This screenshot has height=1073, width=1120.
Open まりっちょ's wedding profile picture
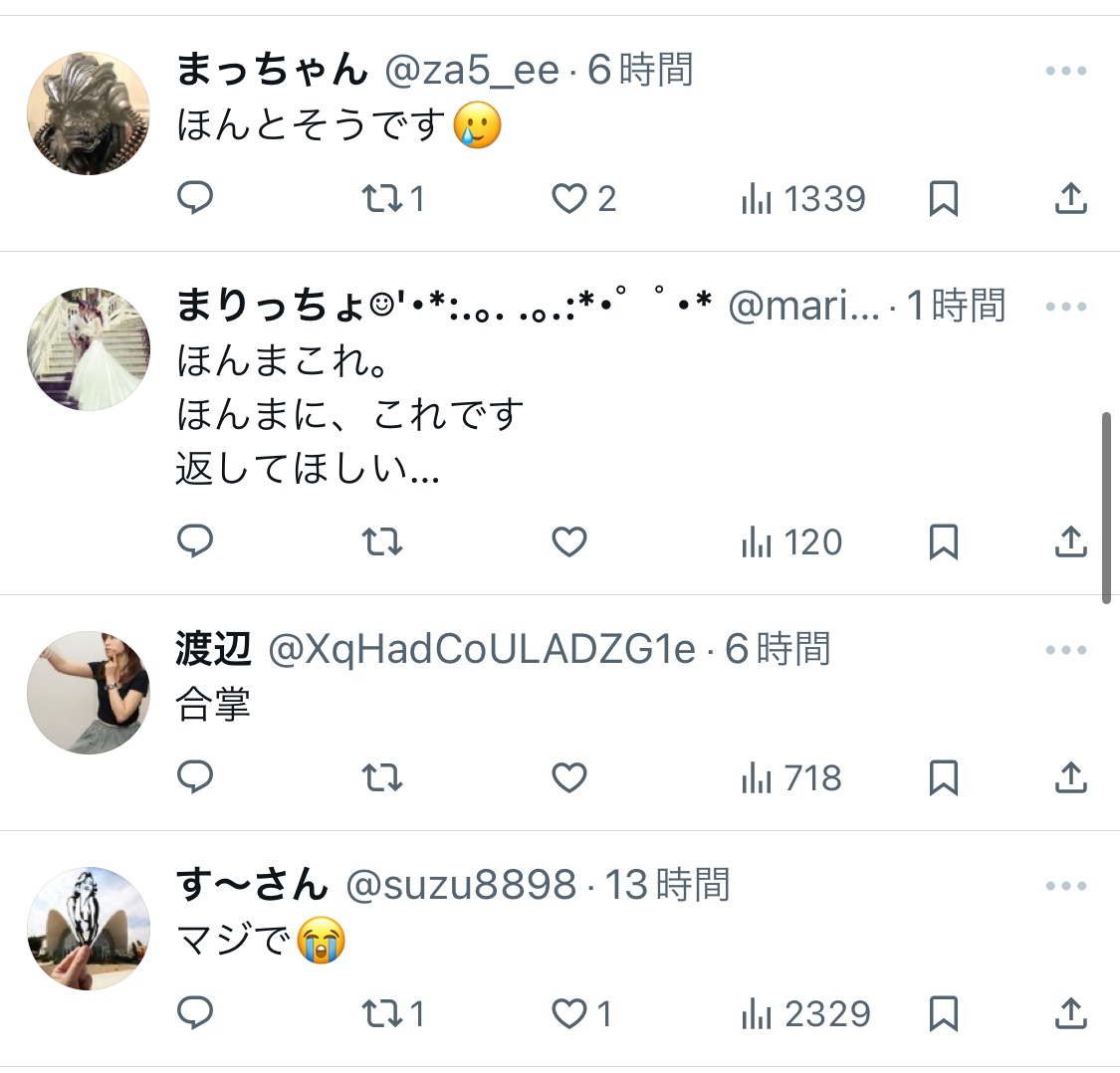(88, 349)
